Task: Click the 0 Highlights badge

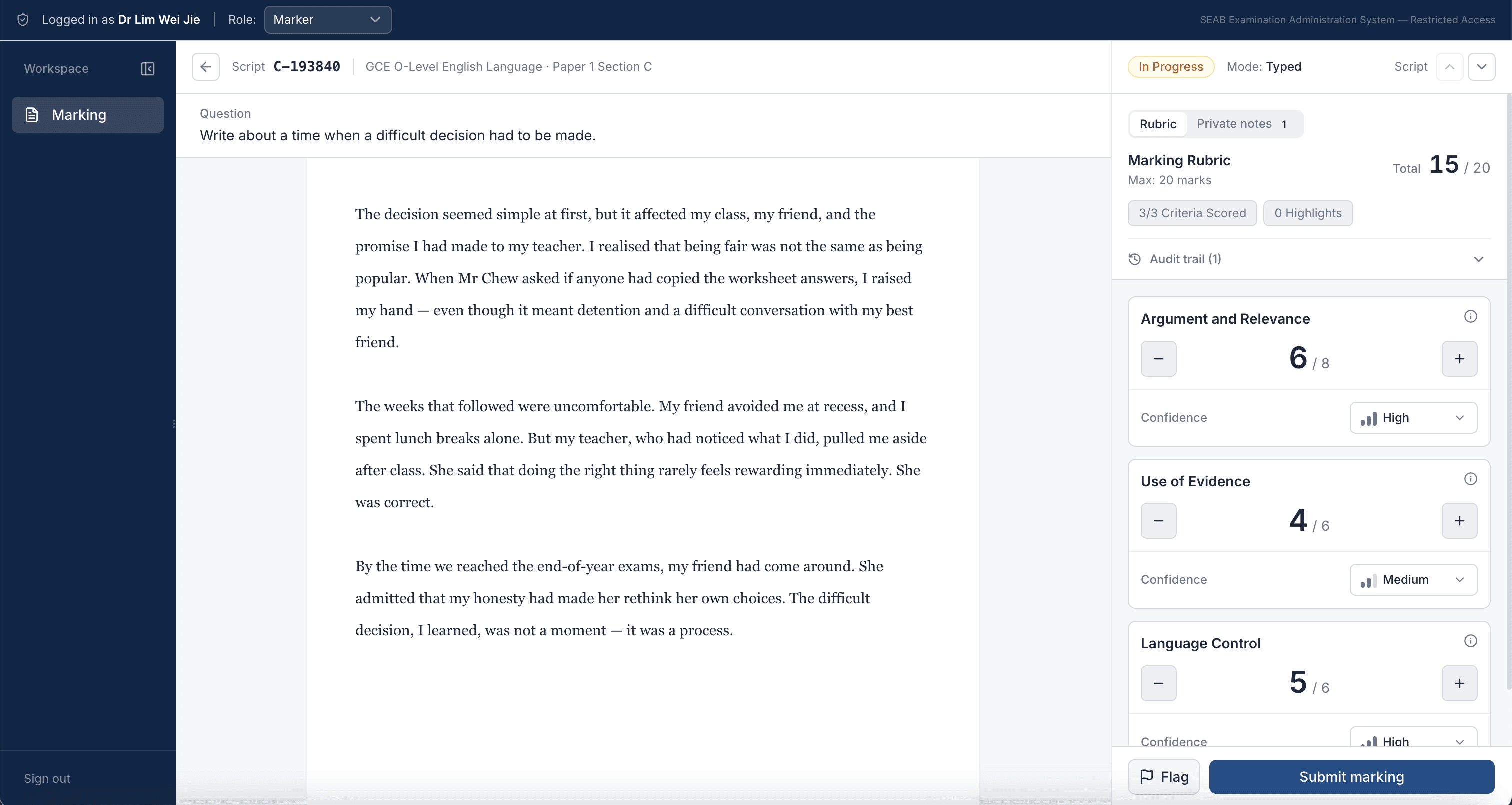Action: coord(1307,213)
